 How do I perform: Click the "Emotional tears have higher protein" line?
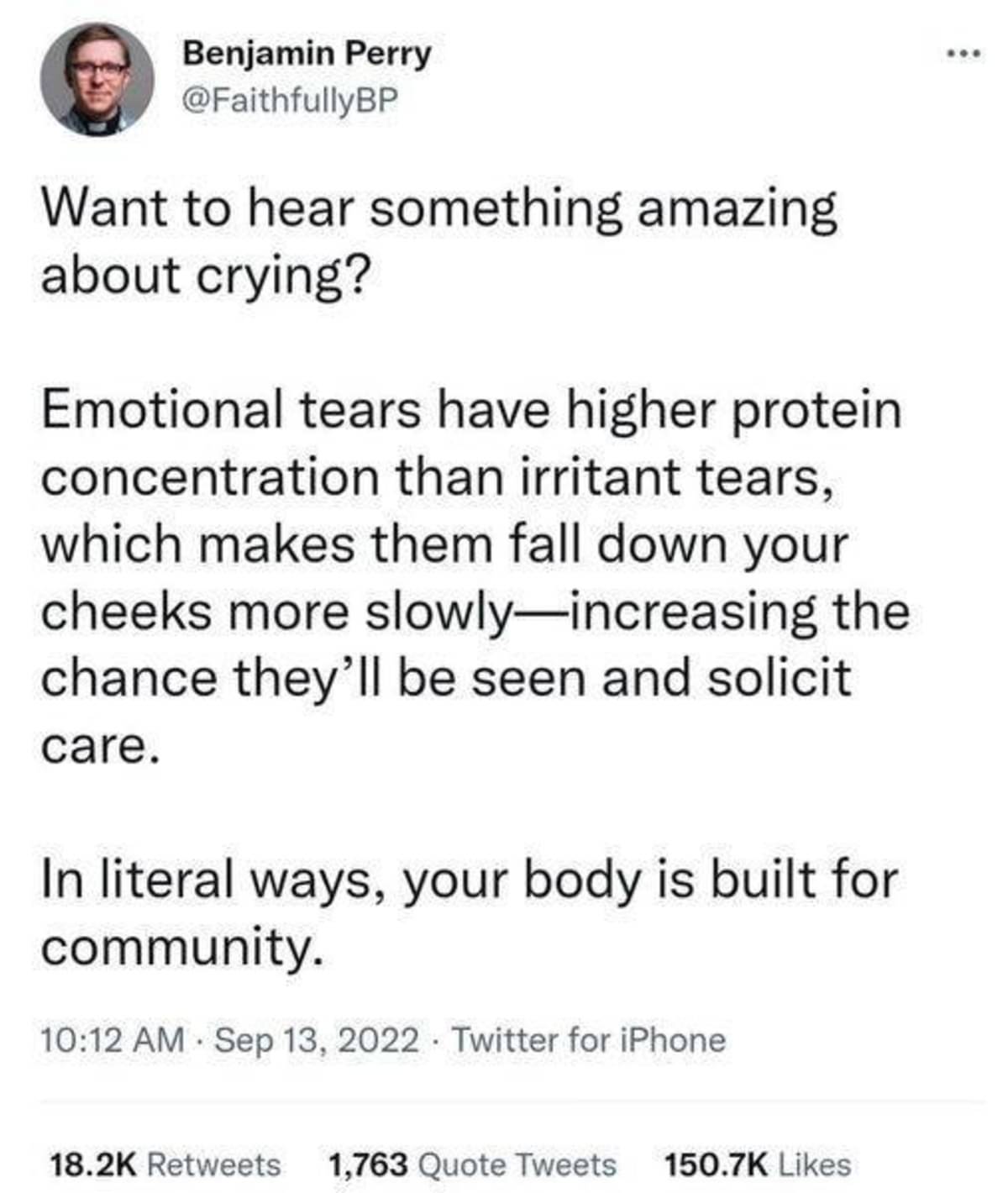[470, 409]
